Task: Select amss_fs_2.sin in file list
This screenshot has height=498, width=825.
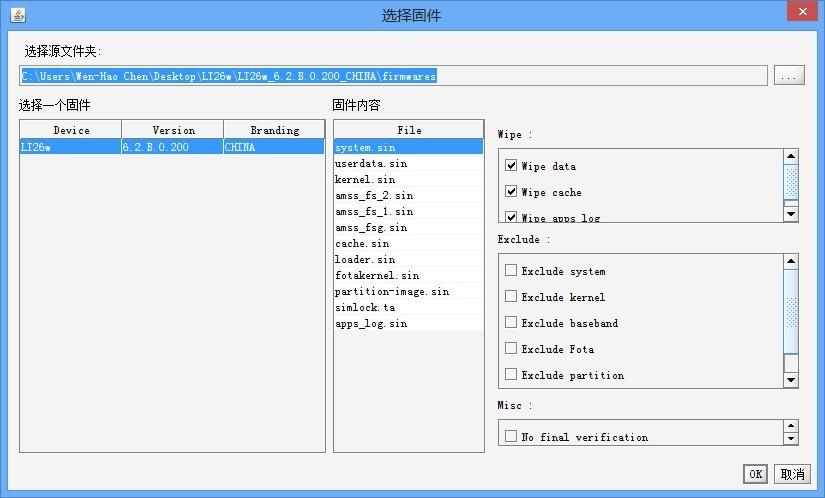Action: pyautogui.click(x=408, y=195)
